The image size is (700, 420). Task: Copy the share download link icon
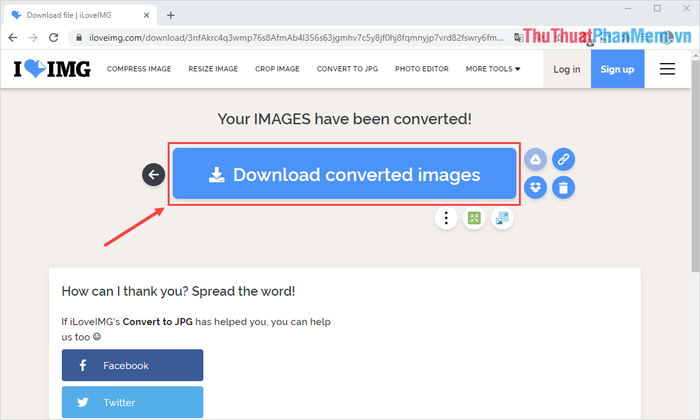point(564,160)
